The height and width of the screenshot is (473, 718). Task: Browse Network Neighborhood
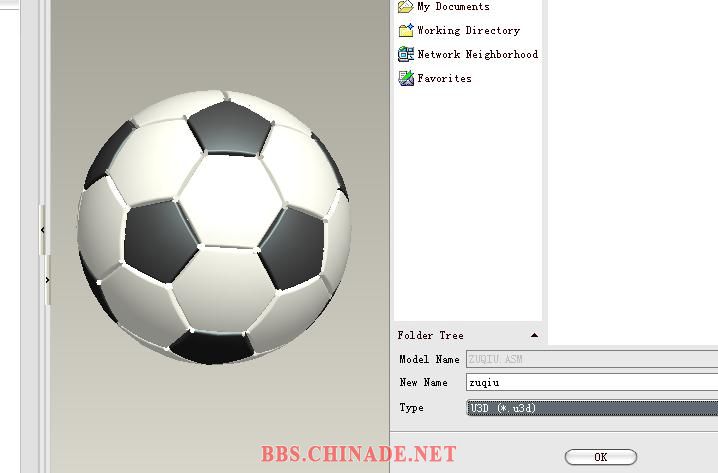(x=478, y=54)
